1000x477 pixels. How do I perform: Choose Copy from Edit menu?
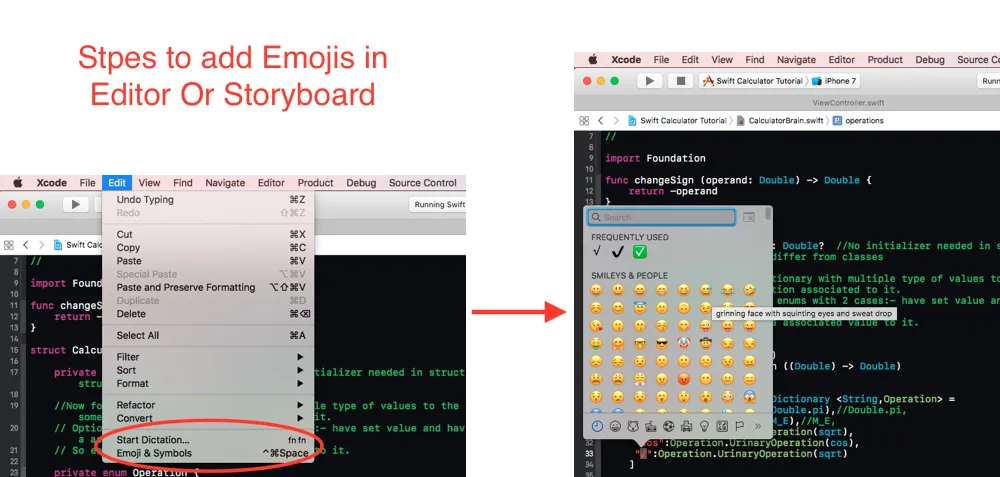[x=208, y=247]
